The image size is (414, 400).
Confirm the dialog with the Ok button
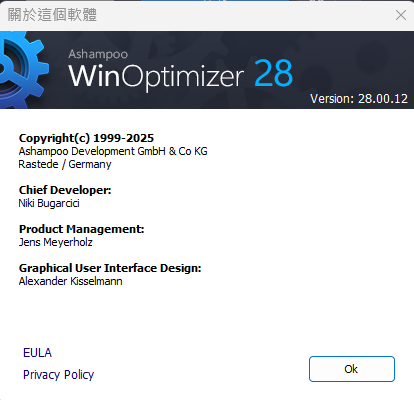[352, 369]
